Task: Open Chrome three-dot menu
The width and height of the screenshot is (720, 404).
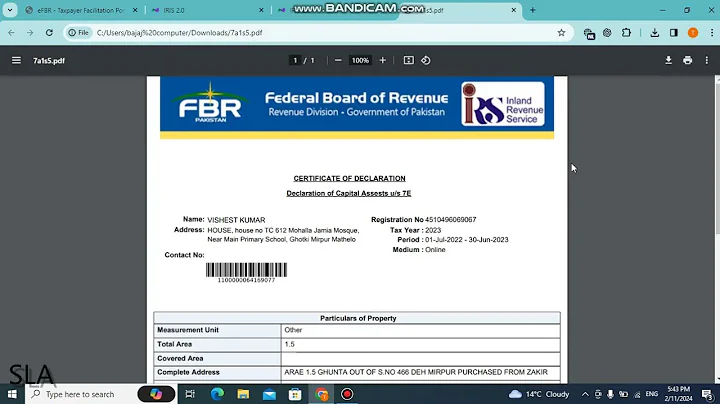Action: point(712,33)
